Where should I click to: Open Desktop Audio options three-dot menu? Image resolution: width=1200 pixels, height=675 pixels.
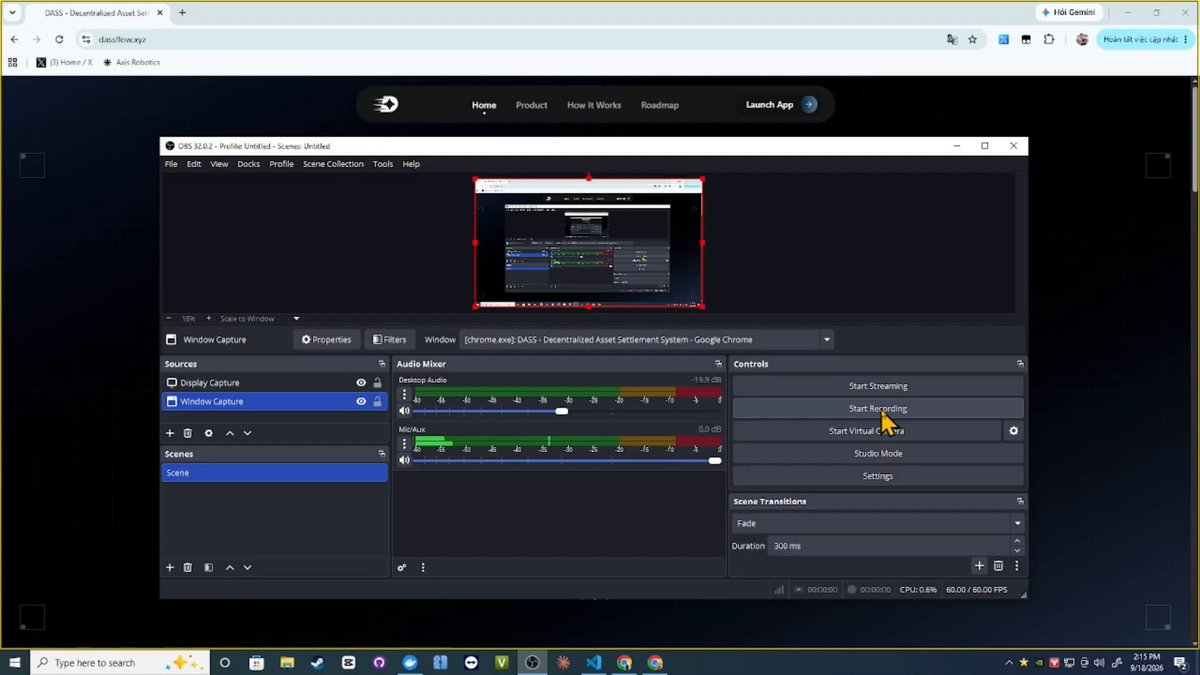pyautogui.click(x=405, y=395)
